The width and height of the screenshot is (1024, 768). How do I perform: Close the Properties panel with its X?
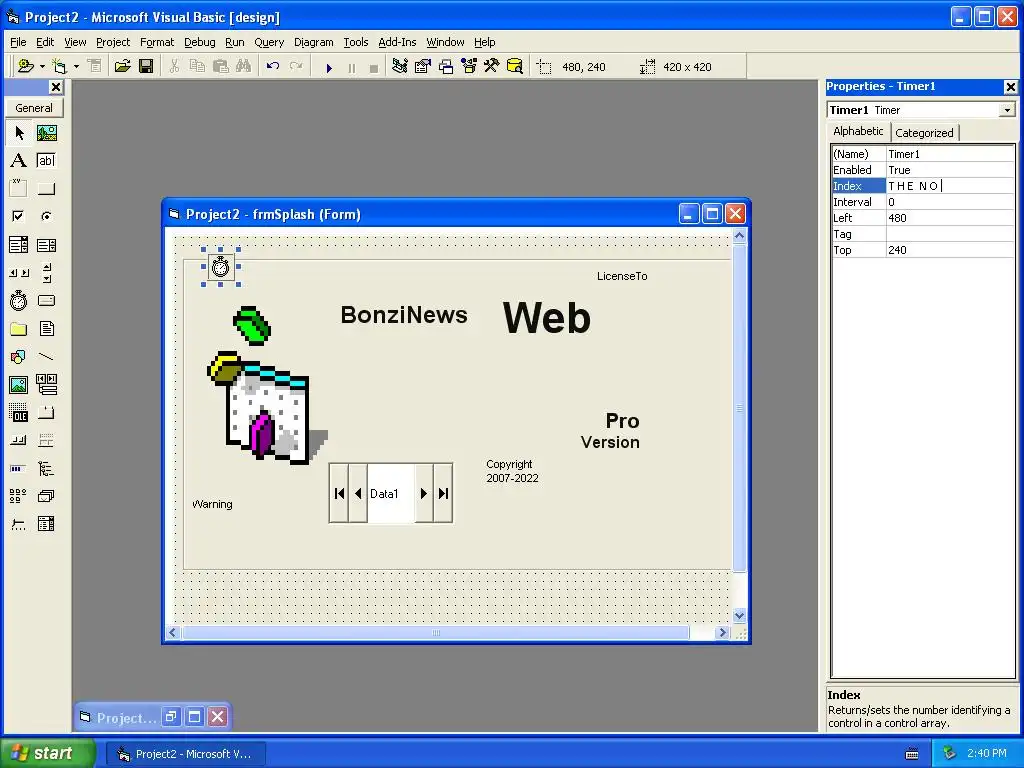point(1010,86)
